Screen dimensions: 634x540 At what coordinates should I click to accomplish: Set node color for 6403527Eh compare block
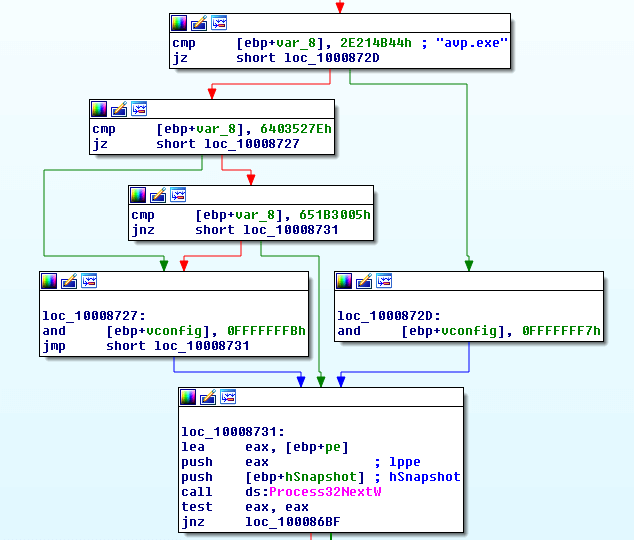pos(99,109)
